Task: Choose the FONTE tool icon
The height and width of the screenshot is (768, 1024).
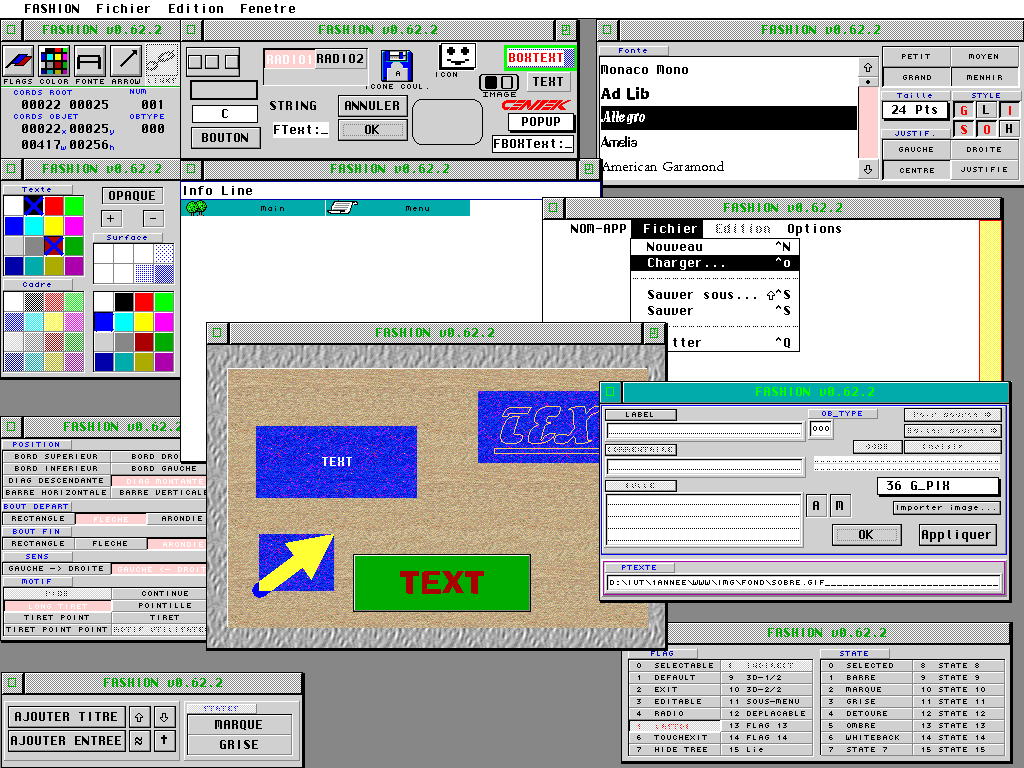Action: tap(89, 61)
